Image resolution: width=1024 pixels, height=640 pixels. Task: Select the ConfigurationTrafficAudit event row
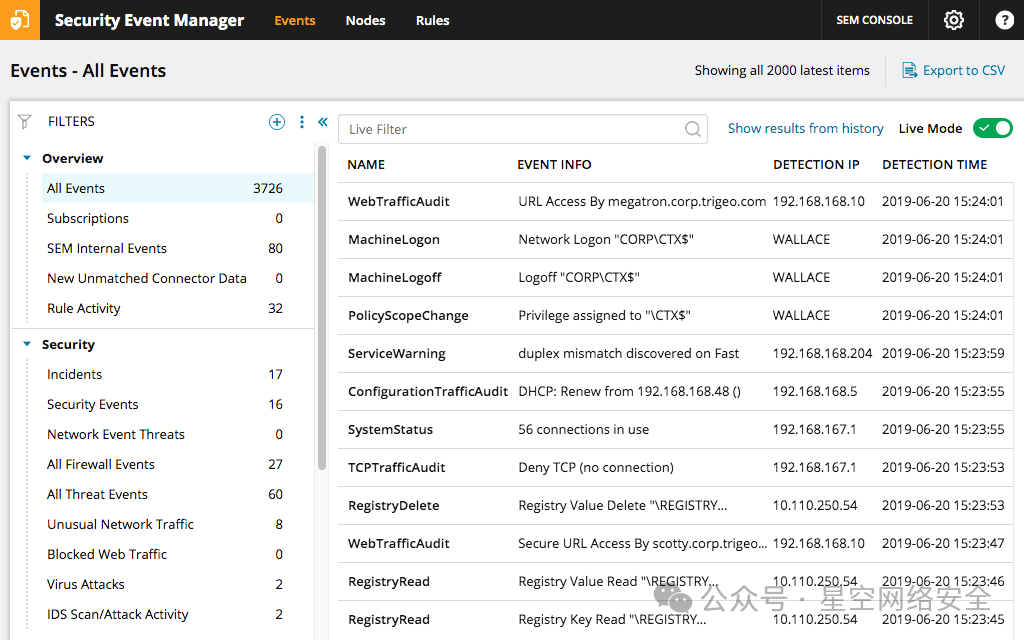pos(675,391)
